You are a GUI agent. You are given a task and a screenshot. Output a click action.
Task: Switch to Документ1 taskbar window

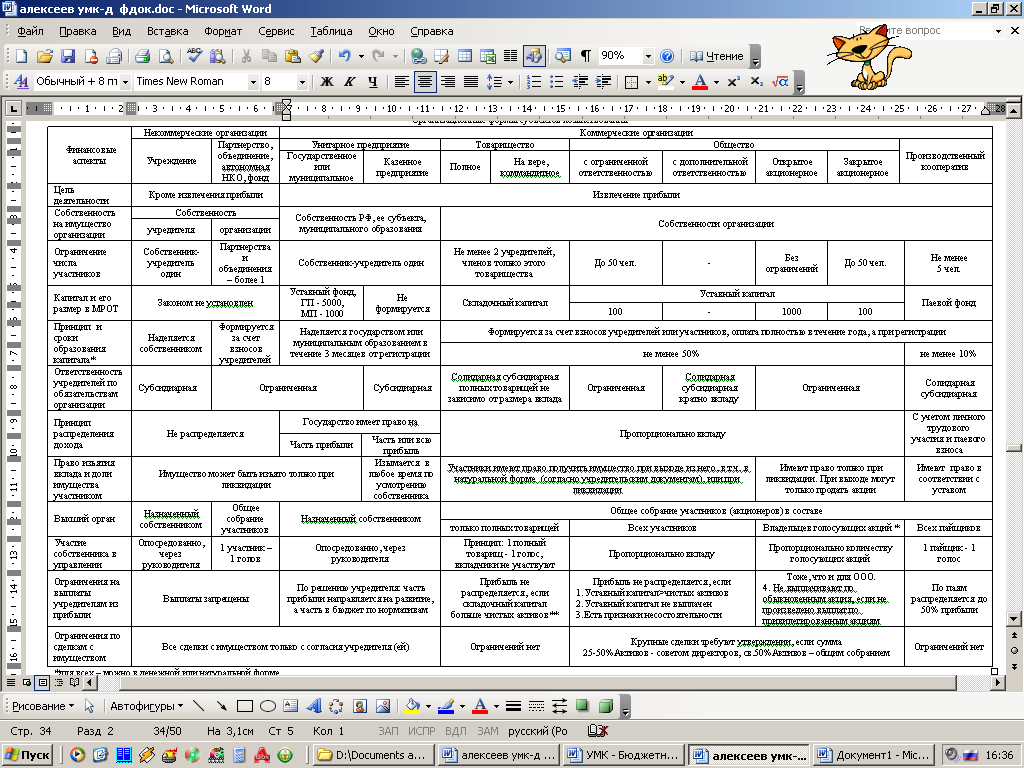(874, 755)
